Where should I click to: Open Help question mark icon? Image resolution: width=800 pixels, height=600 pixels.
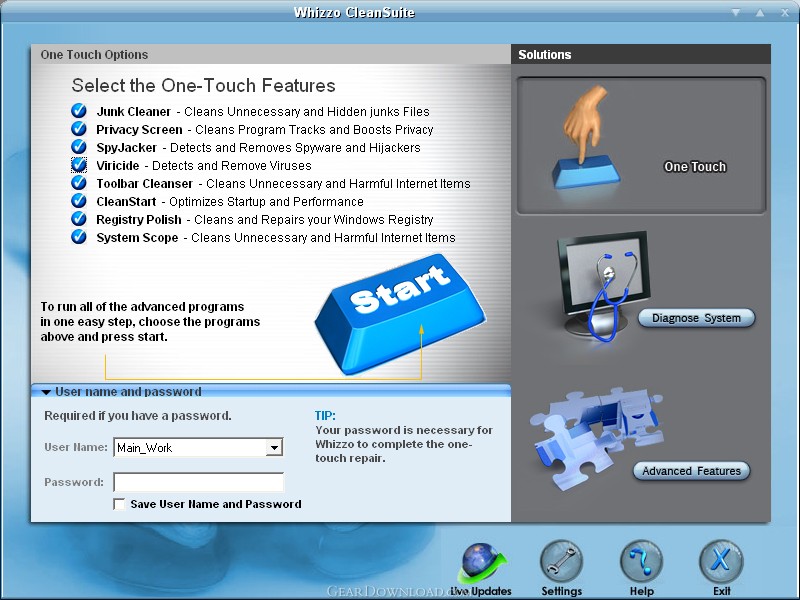click(x=641, y=561)
